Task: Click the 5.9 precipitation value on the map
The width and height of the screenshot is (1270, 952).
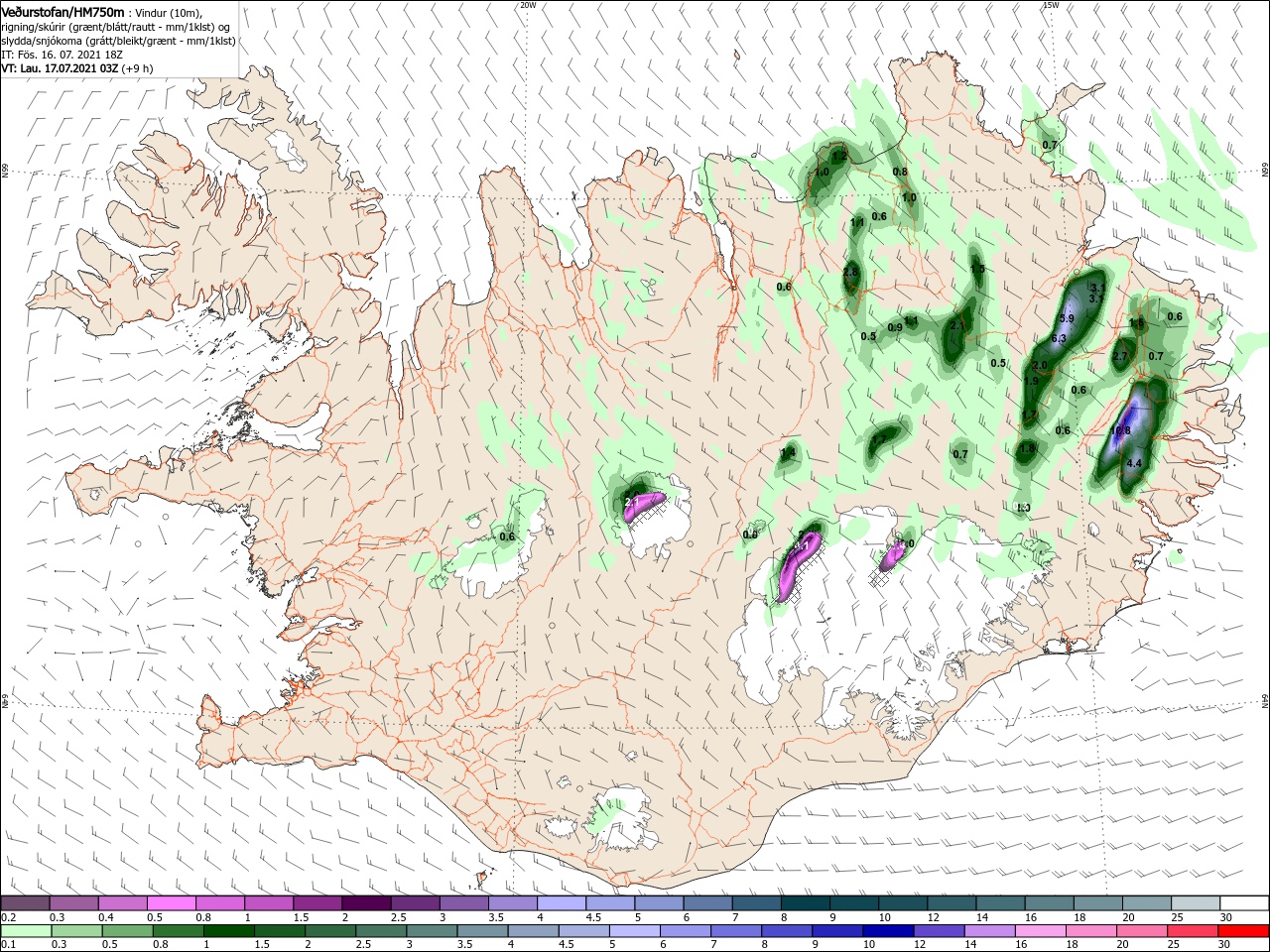Action: (1067, 318)
